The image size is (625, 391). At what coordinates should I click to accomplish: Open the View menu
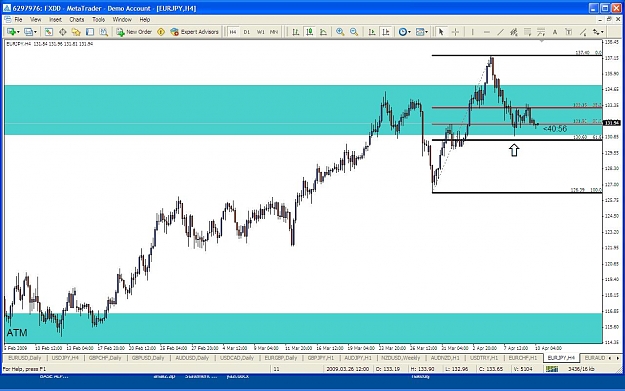(35, 20)
